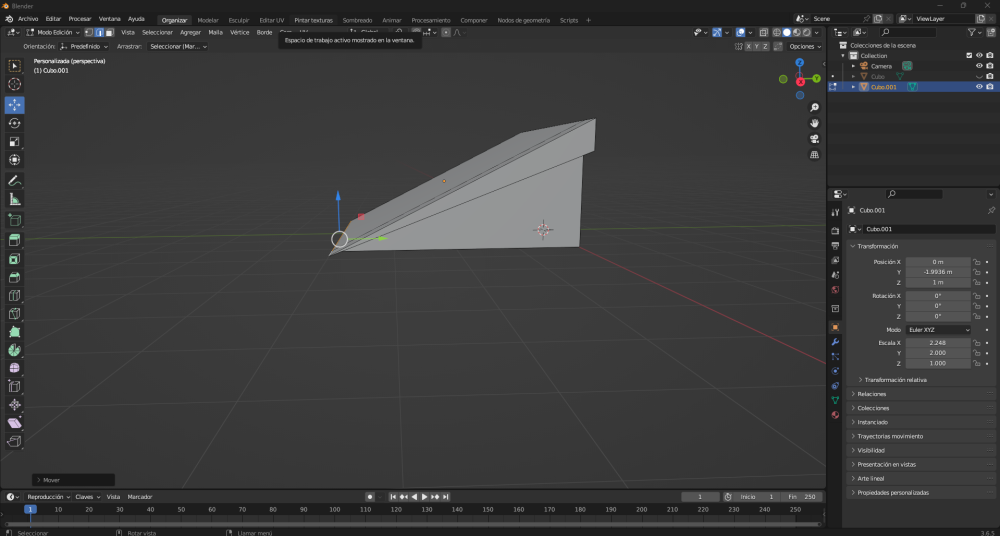Toggle camera view in viewport

(815, 139)
